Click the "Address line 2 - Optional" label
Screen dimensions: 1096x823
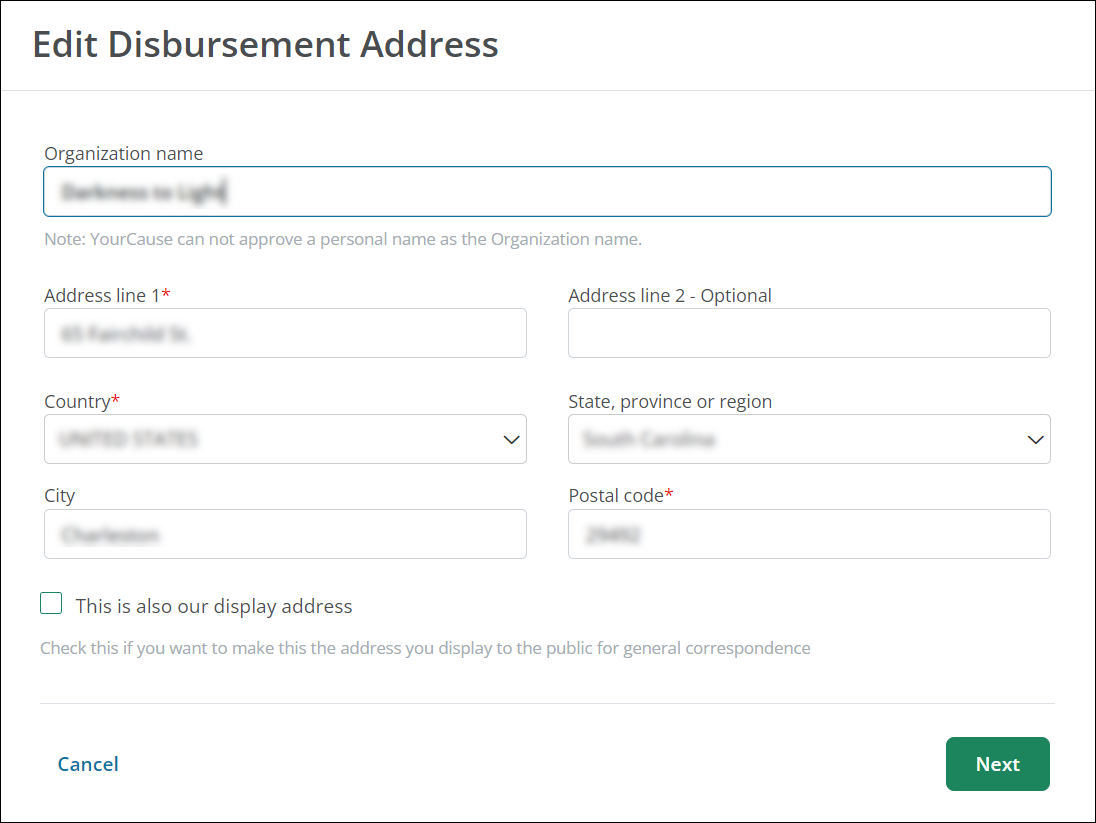coord(670,295)
